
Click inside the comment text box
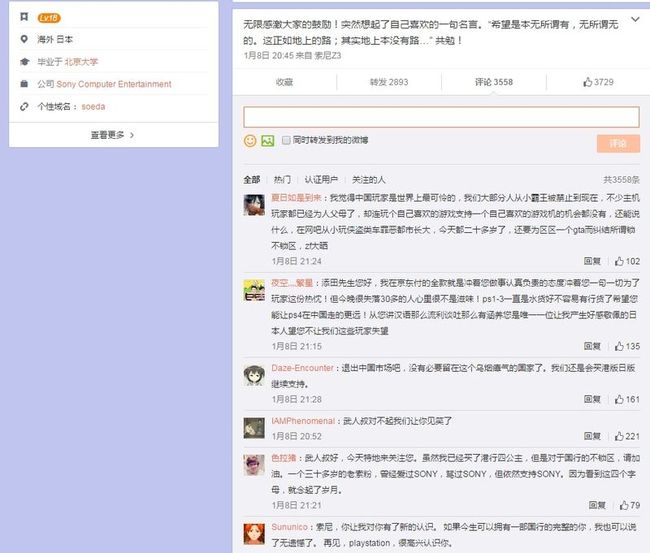coord(441,116)
